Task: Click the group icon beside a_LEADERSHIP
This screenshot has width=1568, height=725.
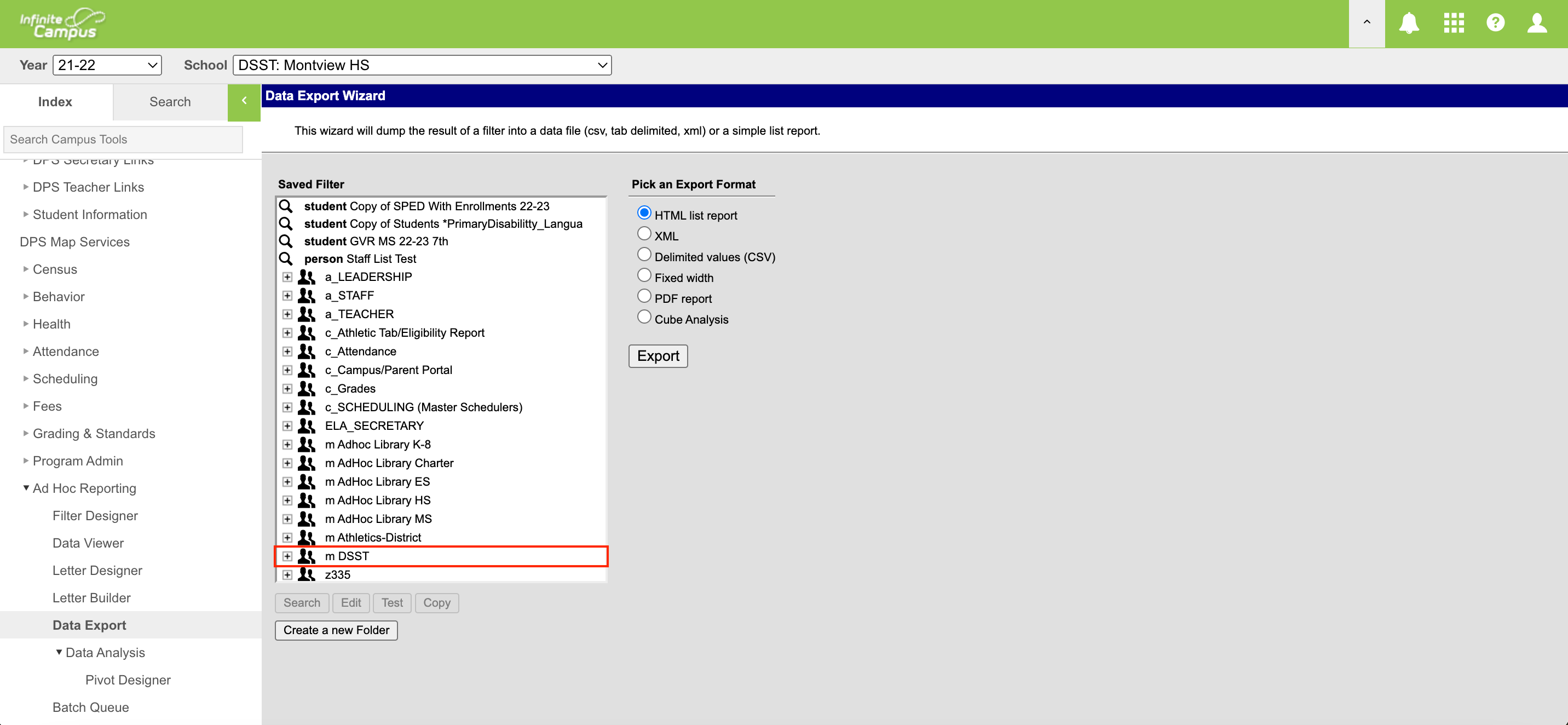Action: (307, 277)
